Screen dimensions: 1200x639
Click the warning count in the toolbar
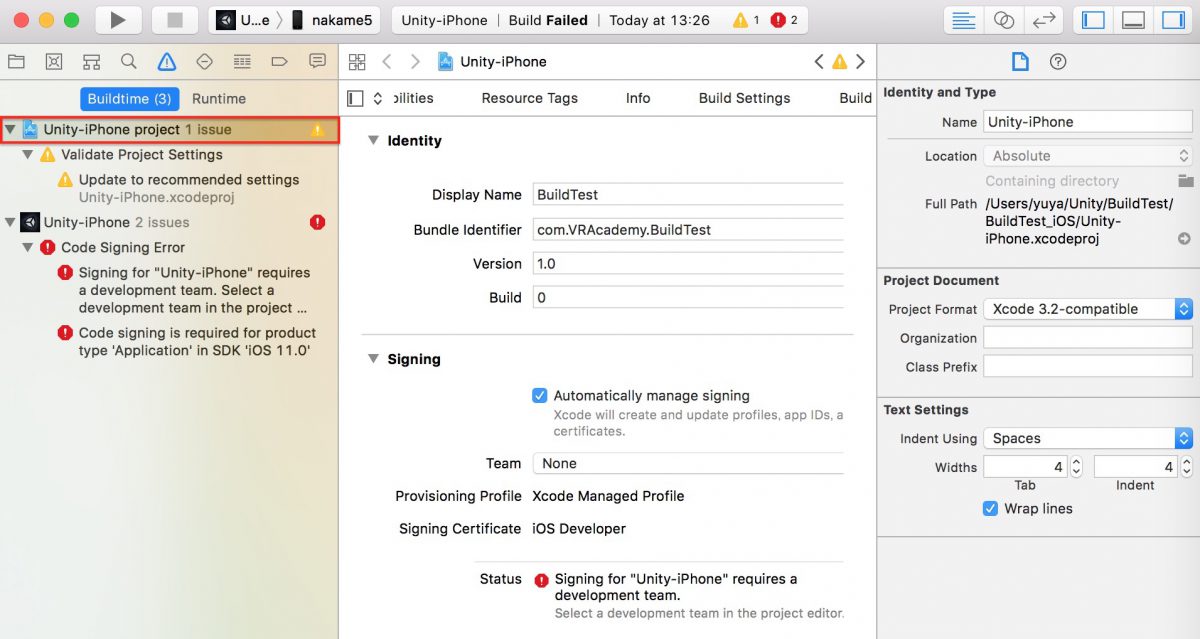(746, 20)
